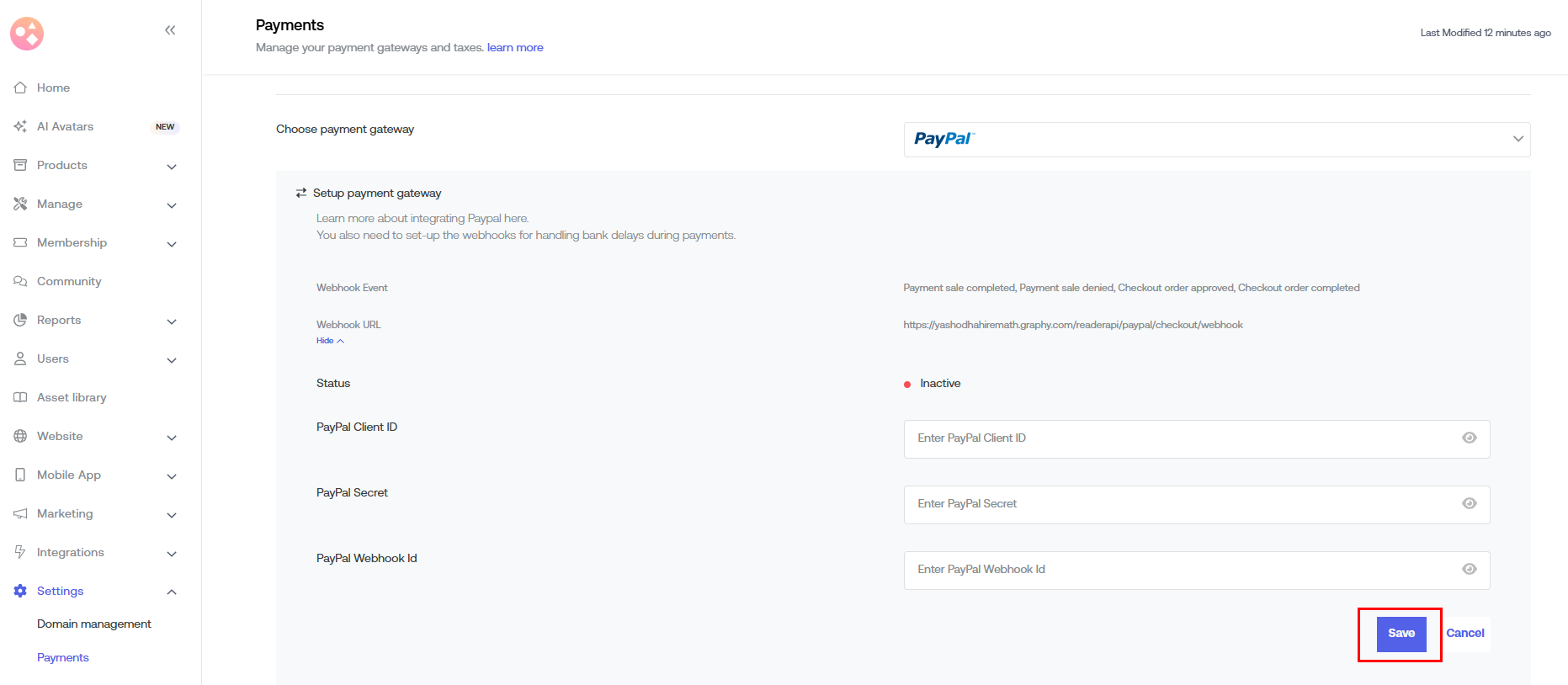Click the Integrations lightning icon

tap(20, 552)
